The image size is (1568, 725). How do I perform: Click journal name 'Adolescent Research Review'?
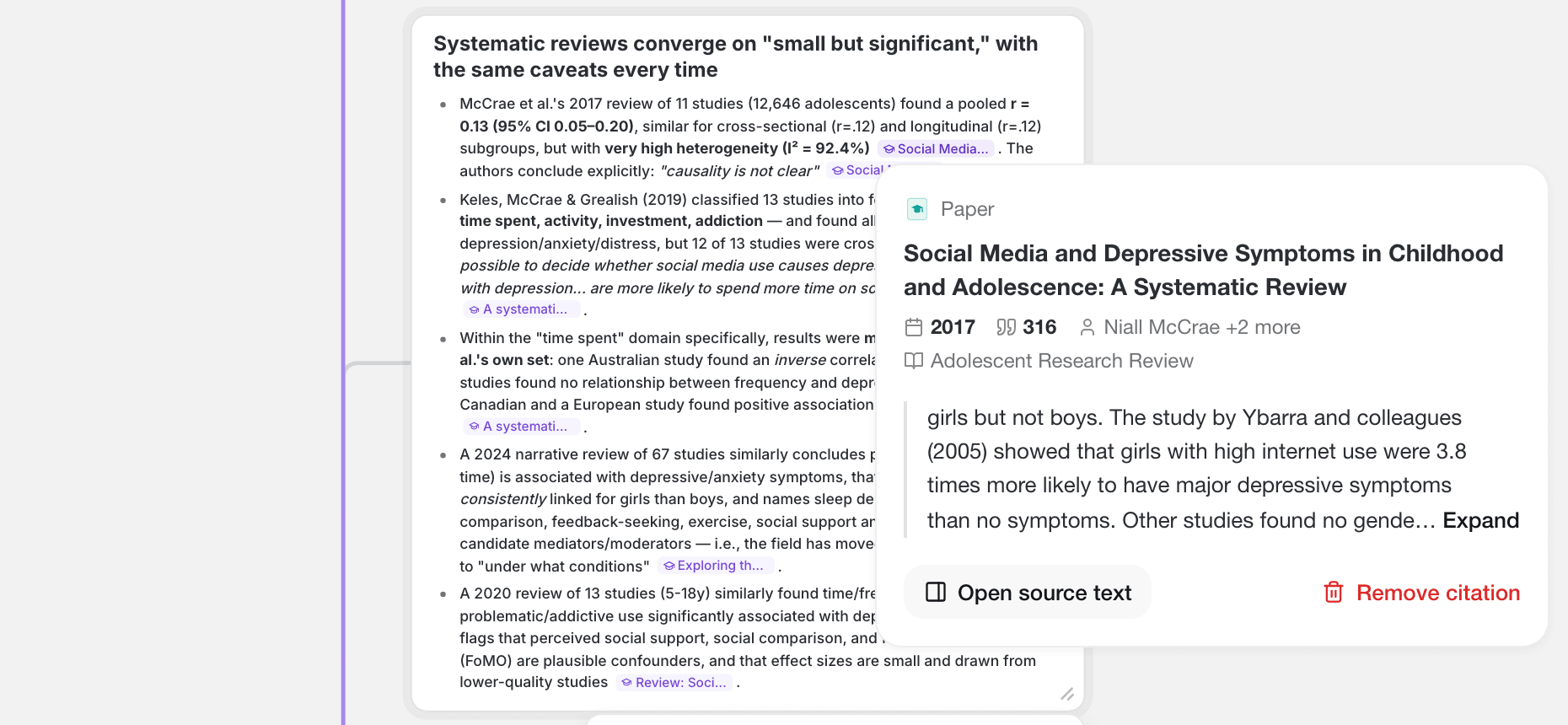coord(1062,361)
